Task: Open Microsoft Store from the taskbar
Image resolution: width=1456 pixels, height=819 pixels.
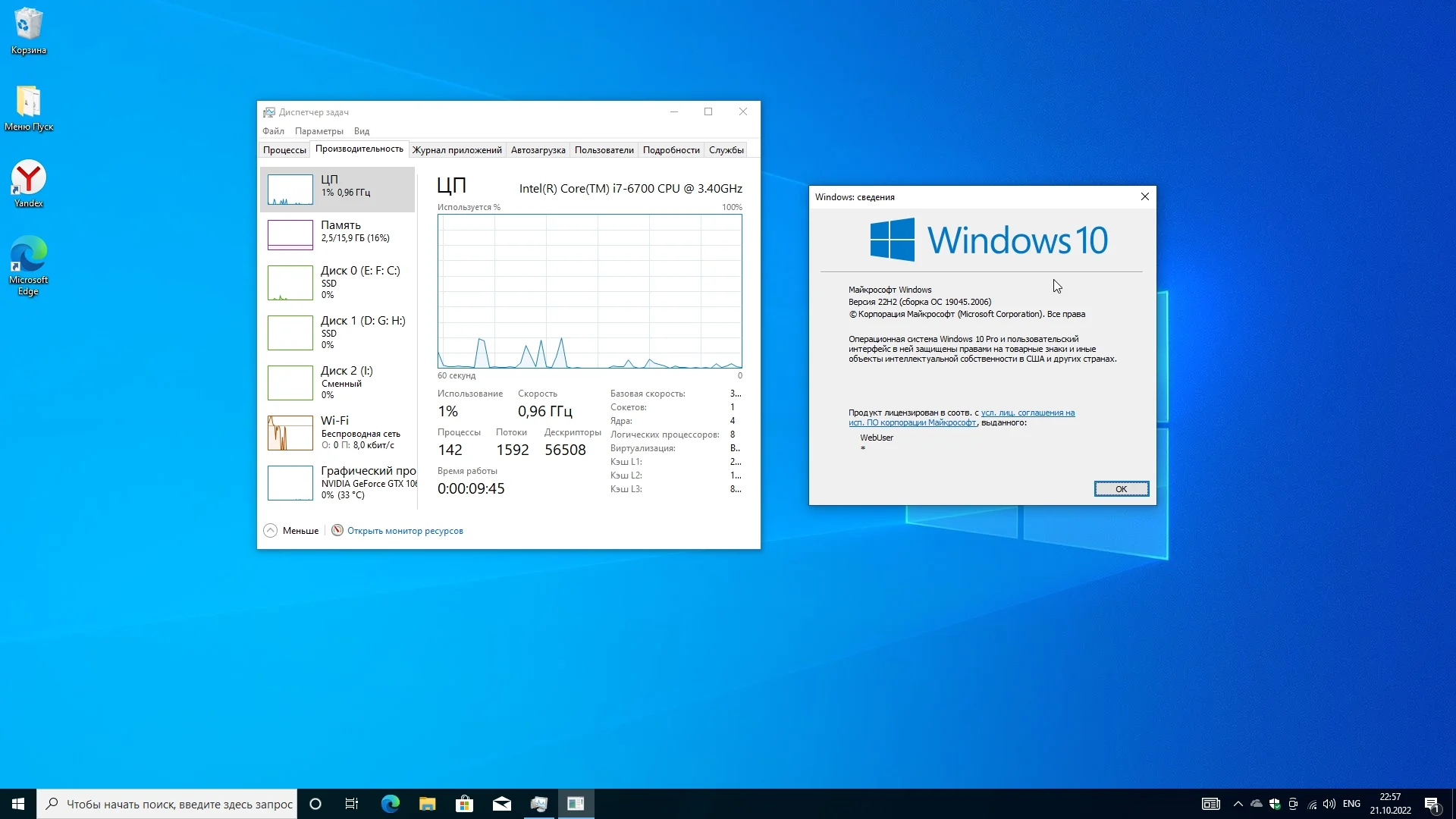Action: coord(464,804)
